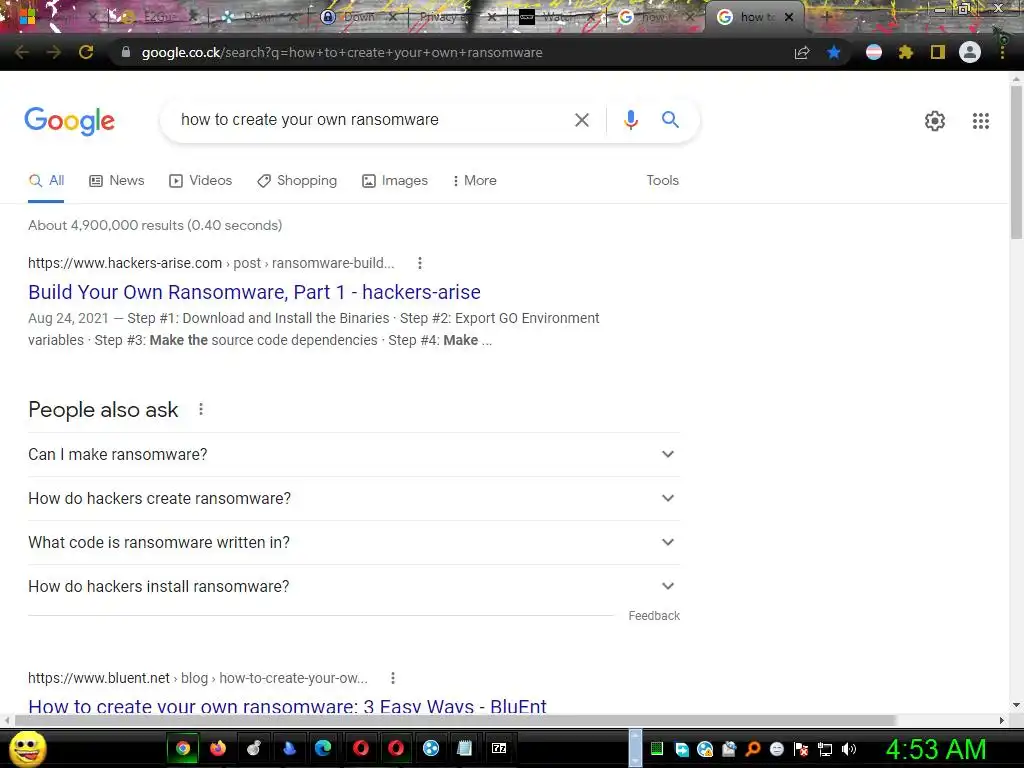Expand What code is ransomware written in?
Viewport: 1024px width, 768px height.
[354, 543]
